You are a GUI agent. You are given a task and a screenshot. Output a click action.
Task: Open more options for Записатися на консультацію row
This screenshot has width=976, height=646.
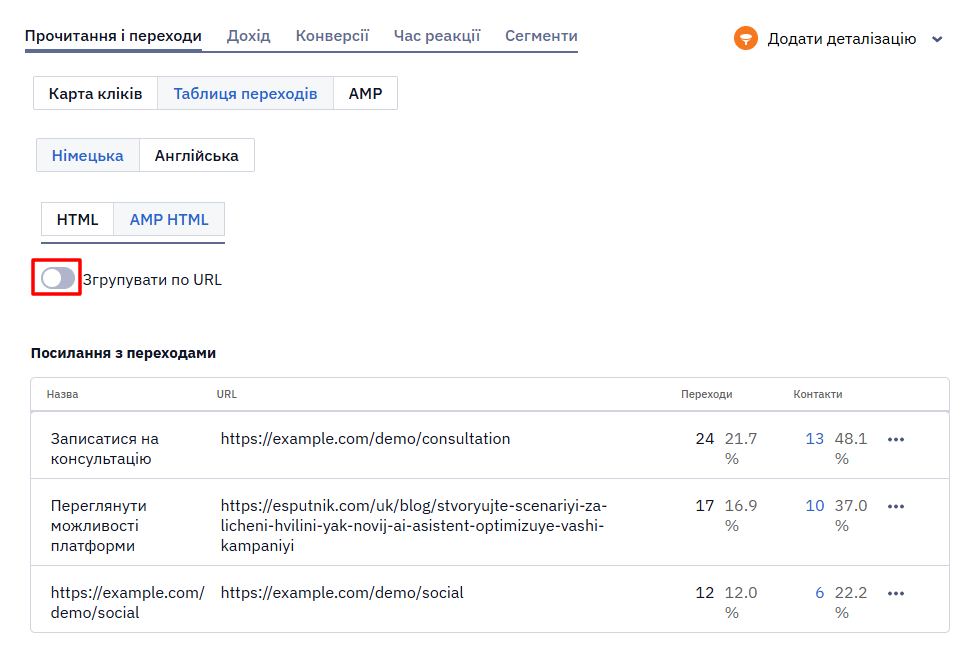coord(896,439)
